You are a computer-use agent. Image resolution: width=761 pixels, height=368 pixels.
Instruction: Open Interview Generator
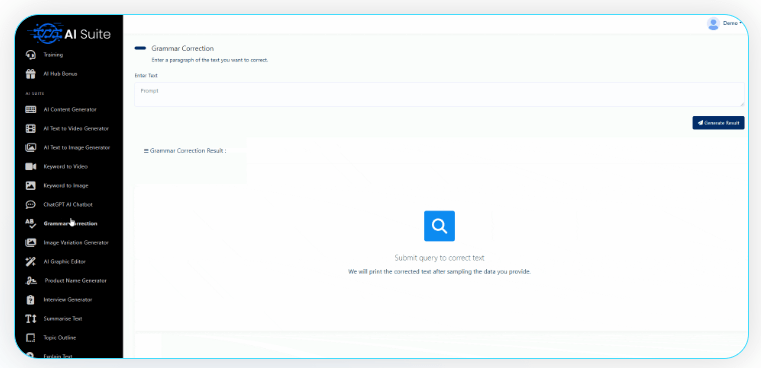point(68,300)
